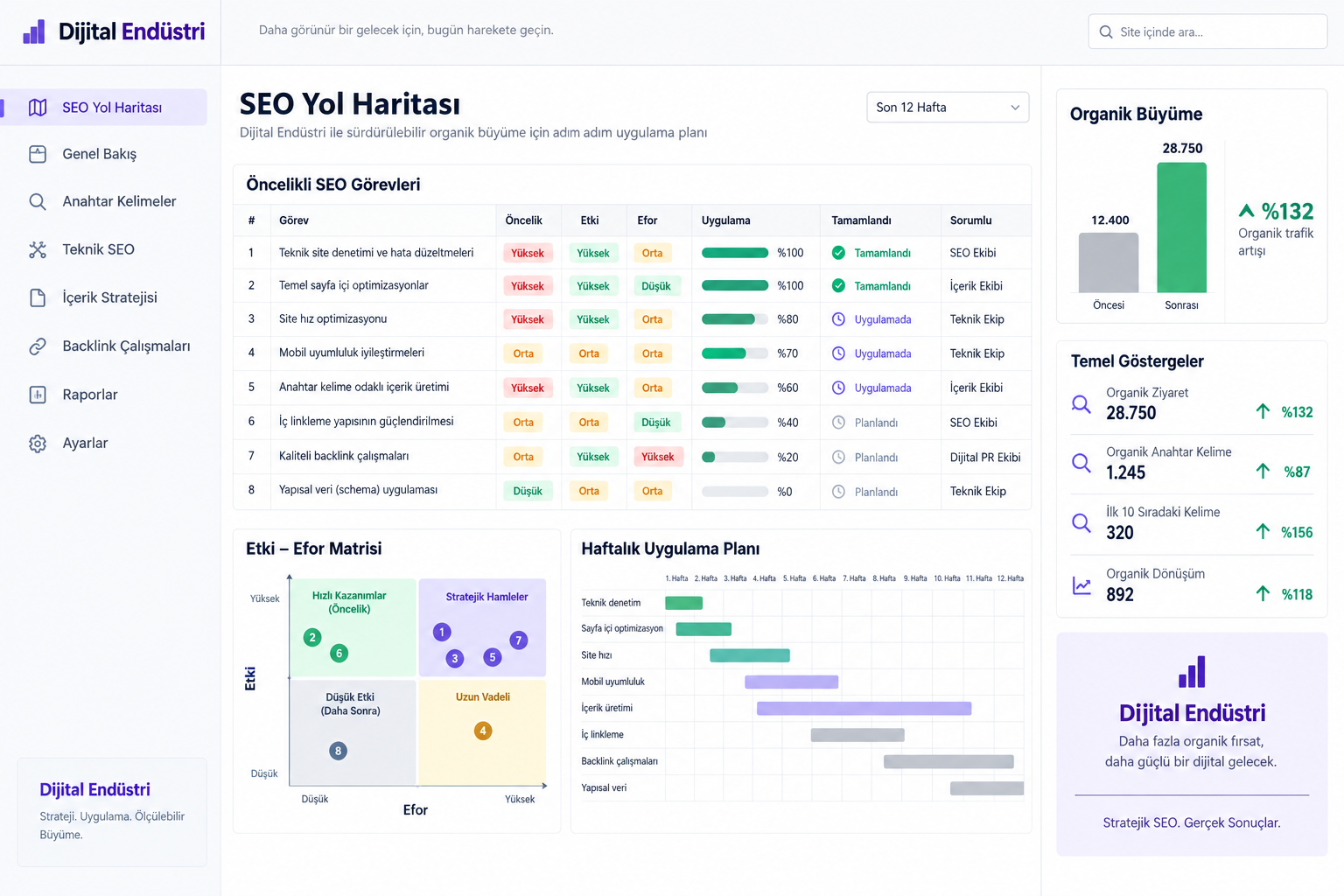The image size is (1344, 896).
Task: Click the grey clock icon for Kaliteli backlink çalışmaları
Action: click(x=838, y=457)
